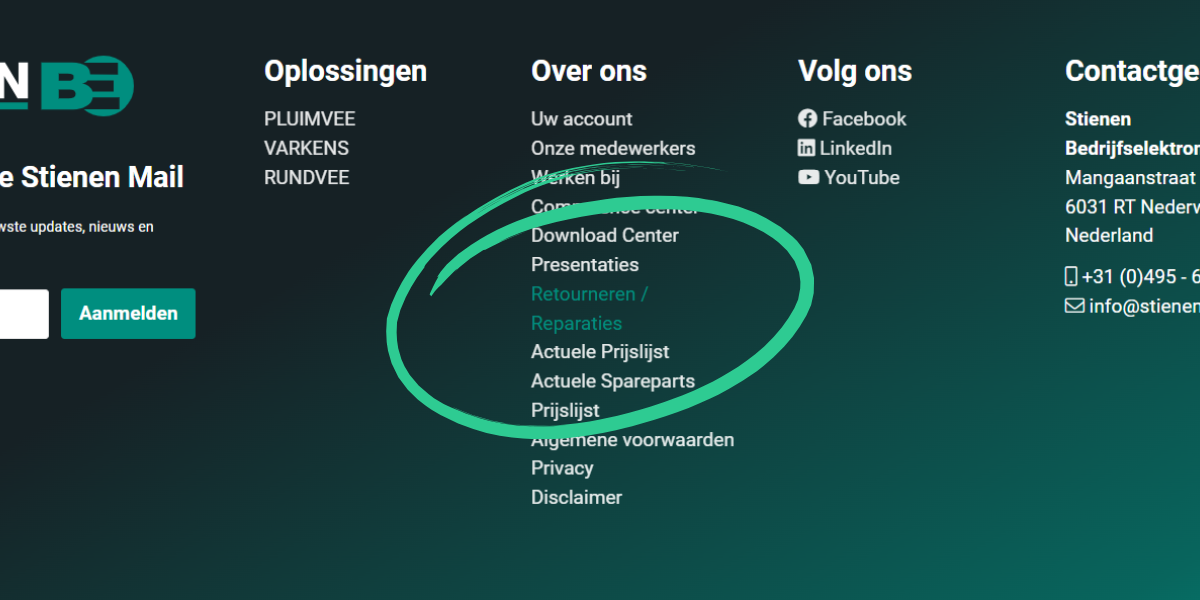
Task: View the Privacy page
Action: pyautogui.click(x=562, y=468)
